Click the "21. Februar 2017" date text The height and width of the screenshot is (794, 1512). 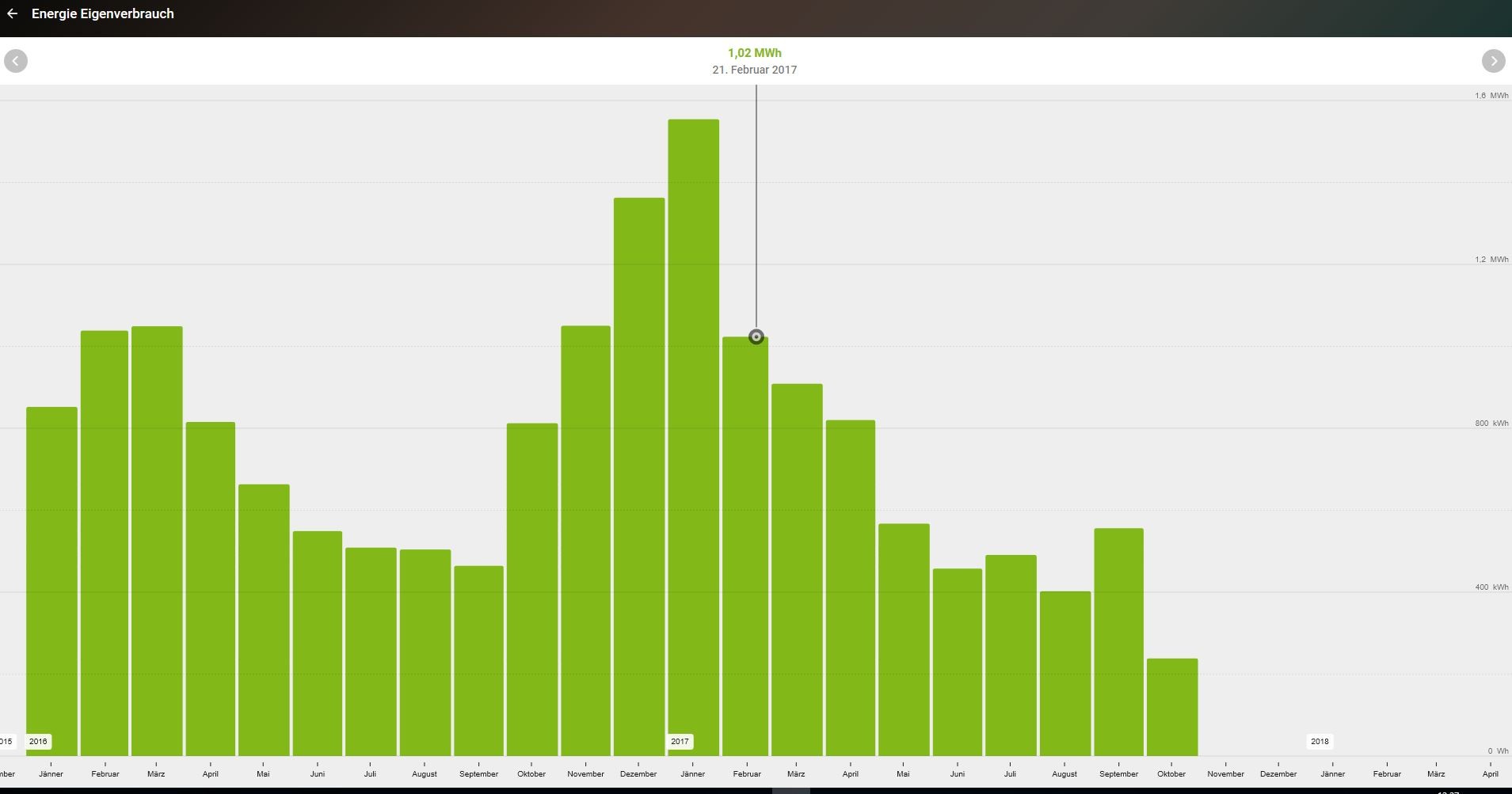point(755,70)
